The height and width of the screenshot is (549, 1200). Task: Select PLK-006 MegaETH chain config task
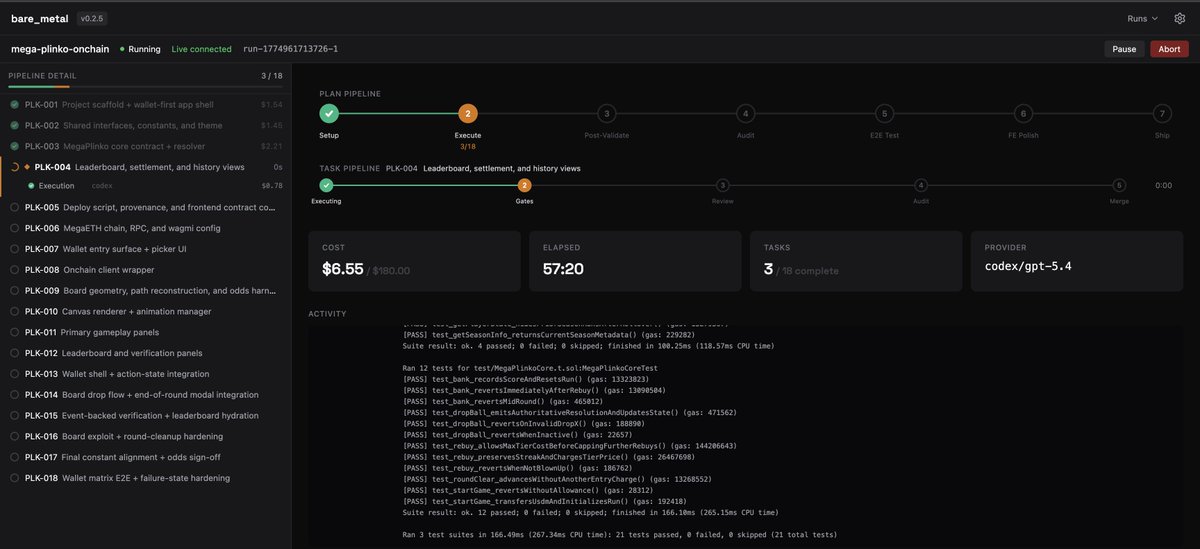click(x=145, y=228)
